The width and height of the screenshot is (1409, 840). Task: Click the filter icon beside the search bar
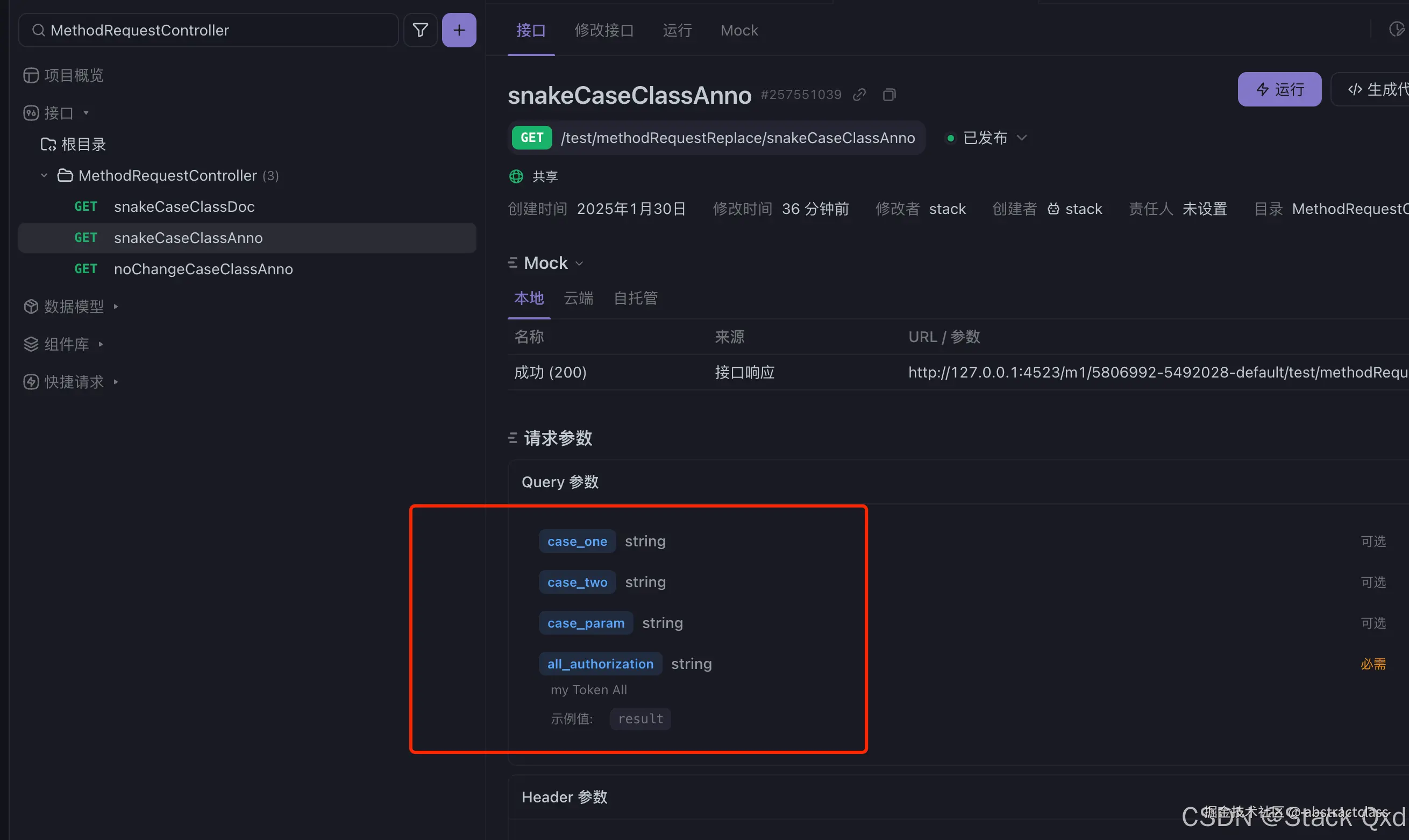[x=420, y=30]
